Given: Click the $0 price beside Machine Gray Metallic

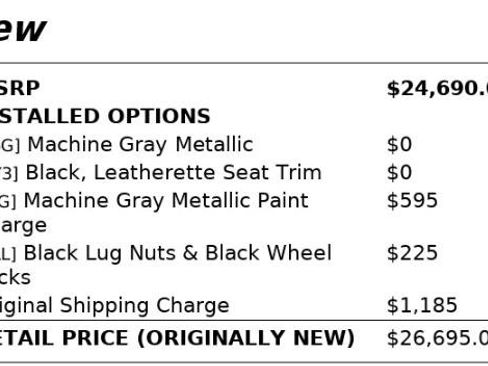Looking at the screenshot, I should click(x=399, y=145).
